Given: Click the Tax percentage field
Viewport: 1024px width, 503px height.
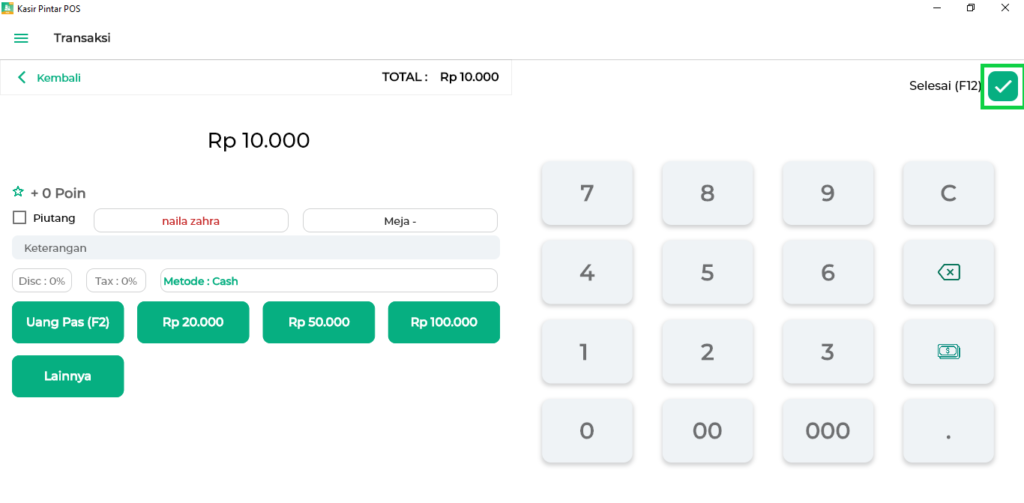Looking at the screenshot, I should (x=116, y=281).
